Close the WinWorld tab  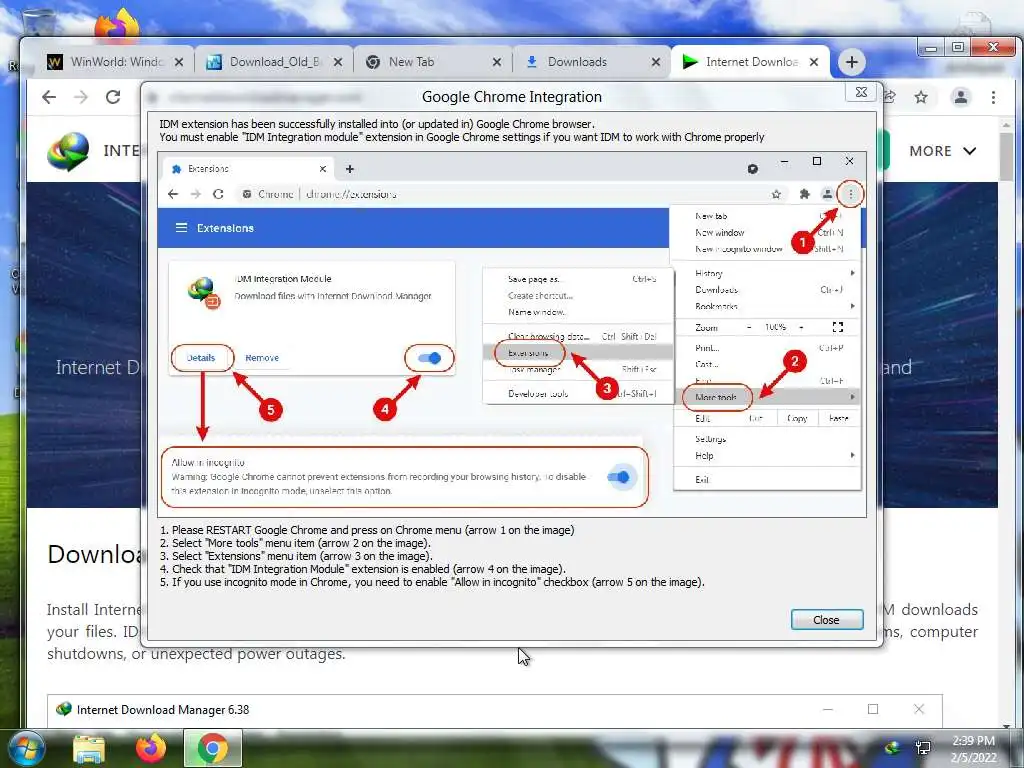pyautogui.click(x=179, y=62)
